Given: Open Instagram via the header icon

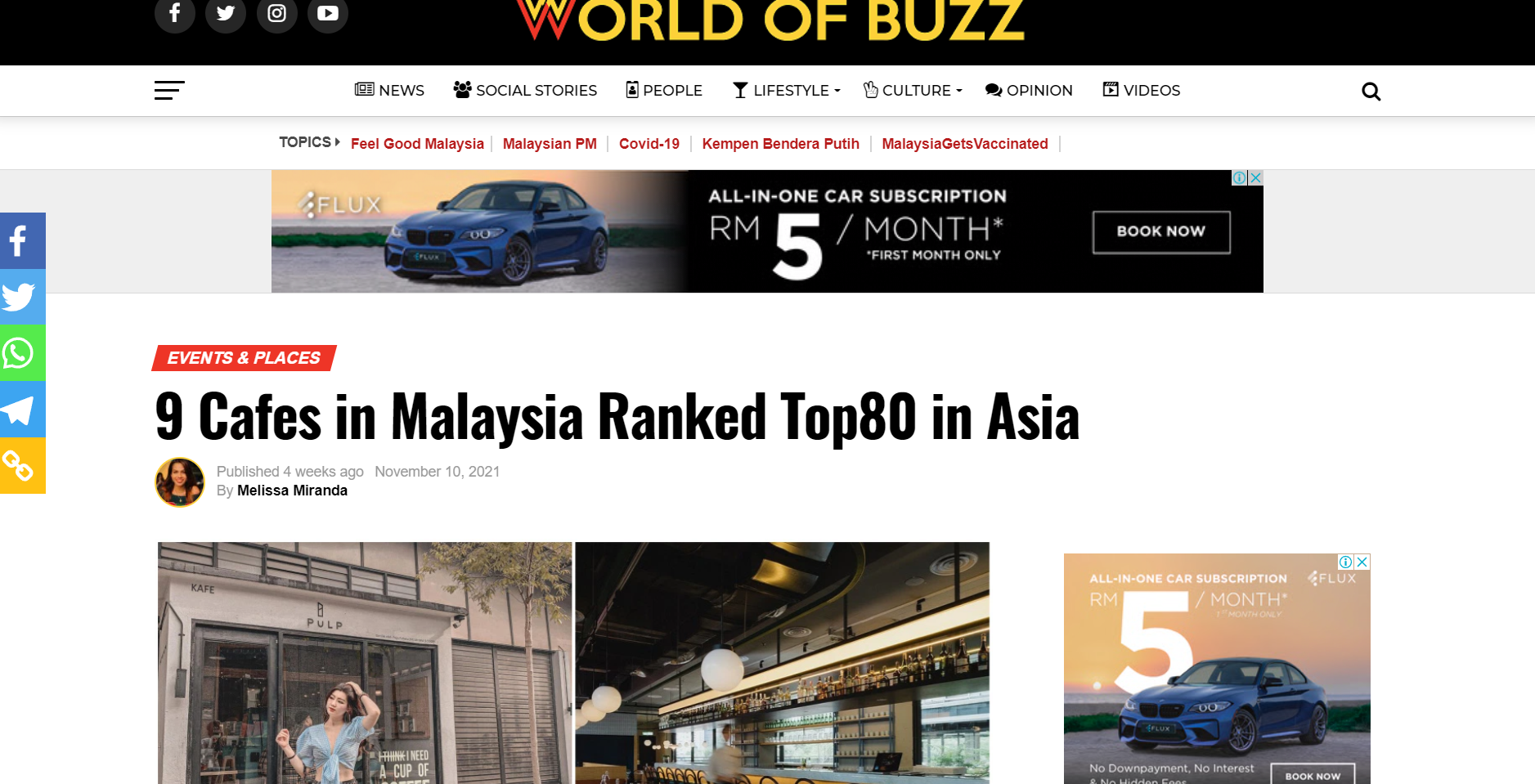Looking at the screenshot, I should (x=276, y=14).
